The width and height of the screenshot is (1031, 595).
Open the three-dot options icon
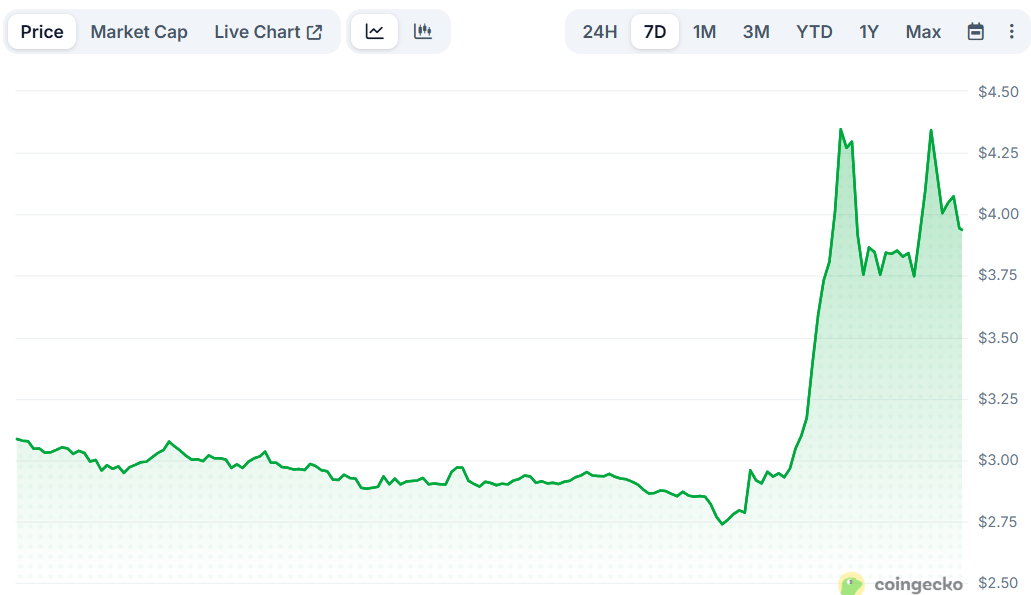coord(1013,31)
